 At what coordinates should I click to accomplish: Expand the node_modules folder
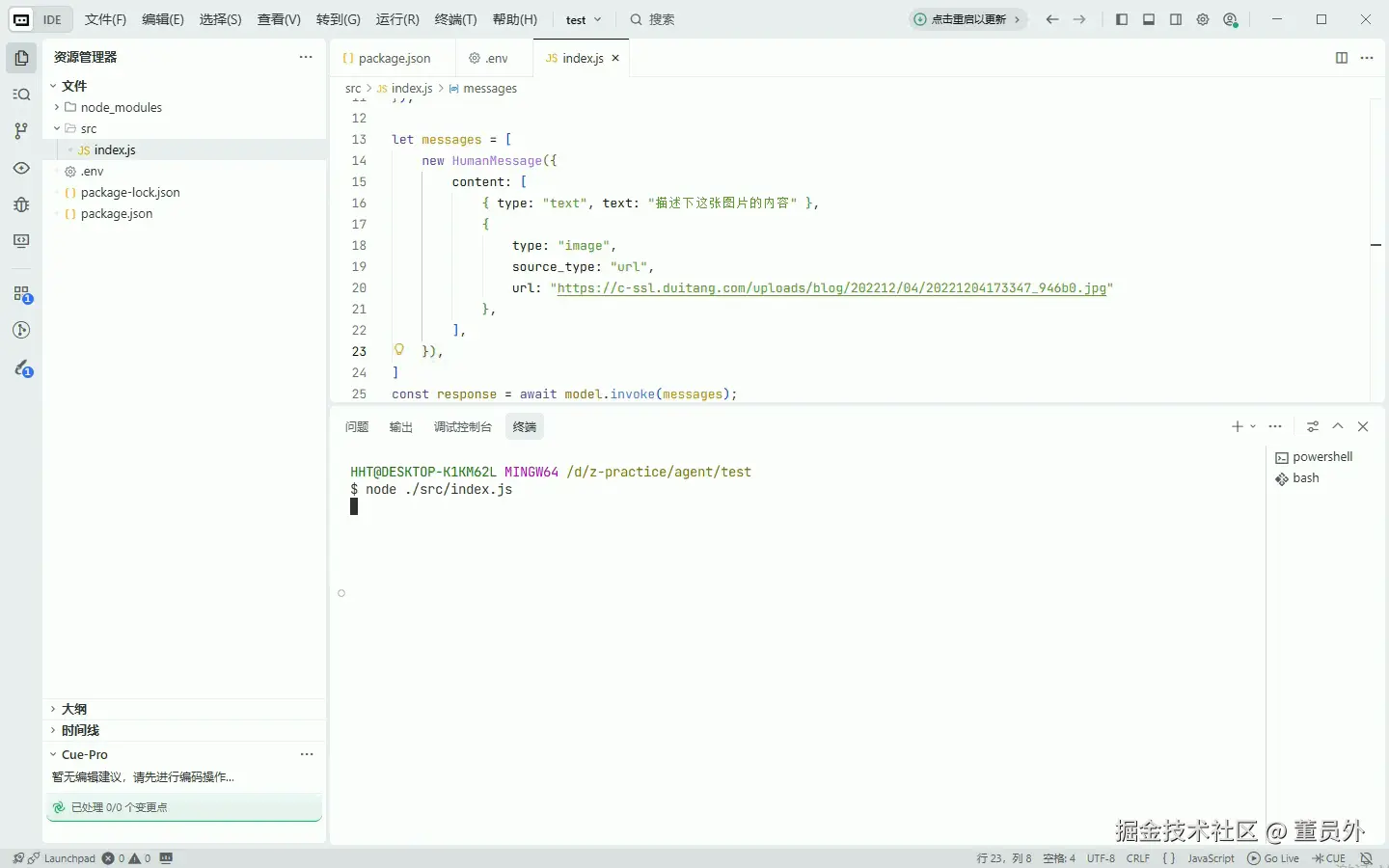[121, 107]
